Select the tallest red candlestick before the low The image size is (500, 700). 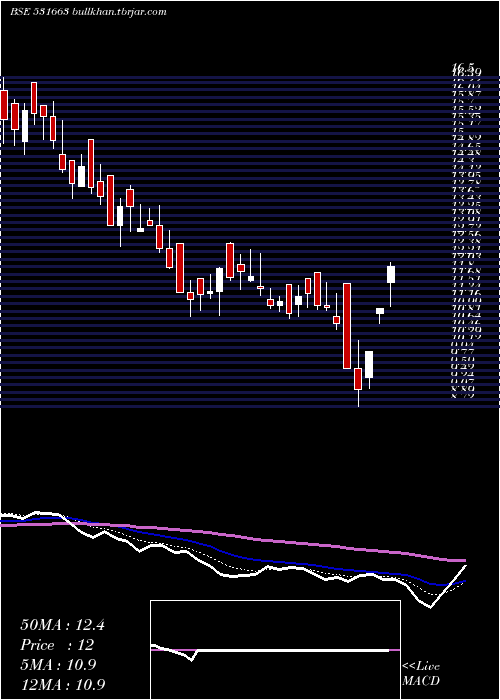coord(347,326)
